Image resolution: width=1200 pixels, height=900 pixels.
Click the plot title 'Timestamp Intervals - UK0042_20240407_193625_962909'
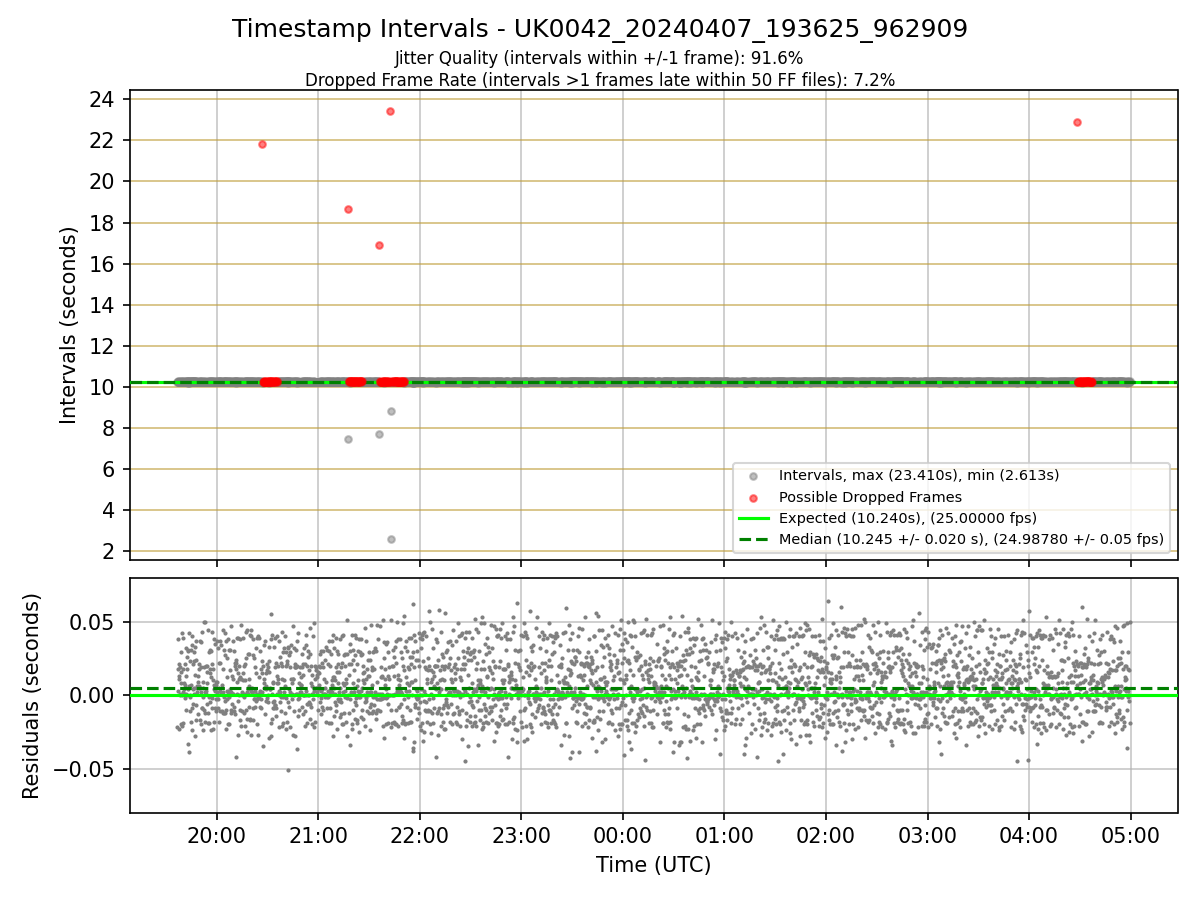point(600,29)
